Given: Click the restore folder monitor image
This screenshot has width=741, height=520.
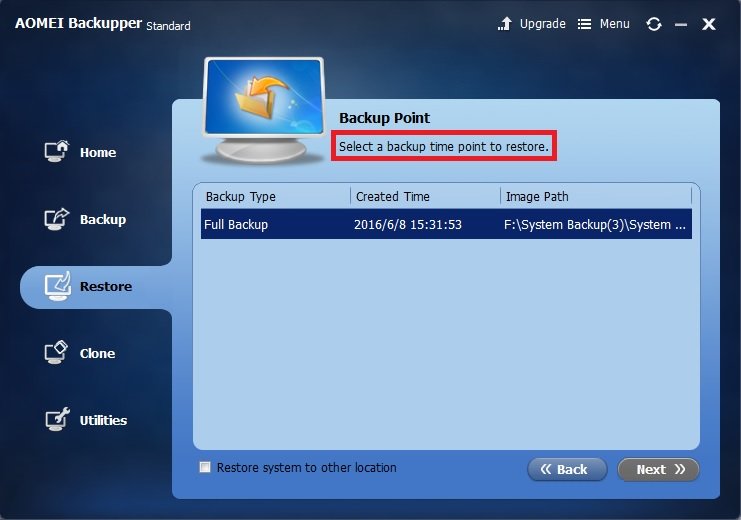Looking at the screenshot, I should 263,110.
